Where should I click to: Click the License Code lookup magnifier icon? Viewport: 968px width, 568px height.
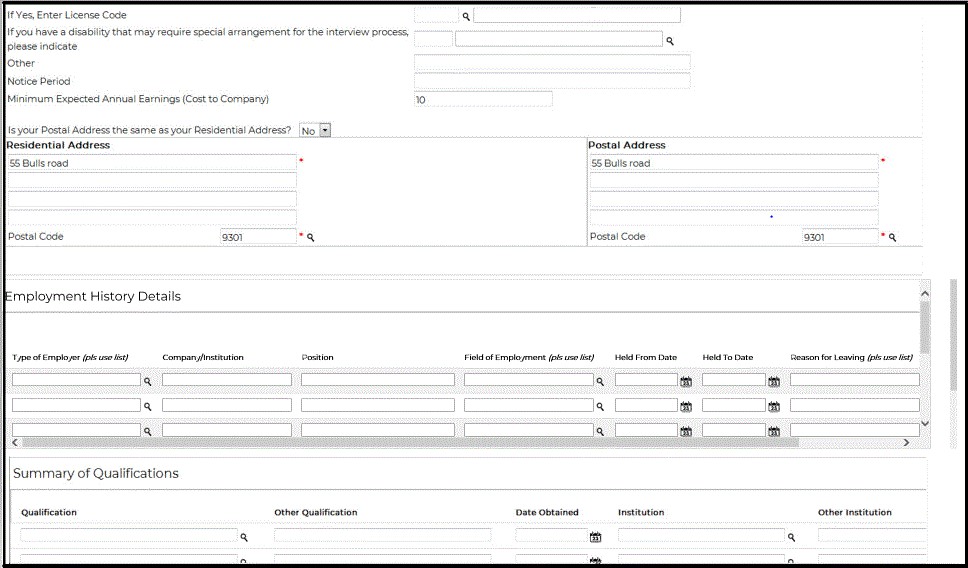tap(466, 17)
